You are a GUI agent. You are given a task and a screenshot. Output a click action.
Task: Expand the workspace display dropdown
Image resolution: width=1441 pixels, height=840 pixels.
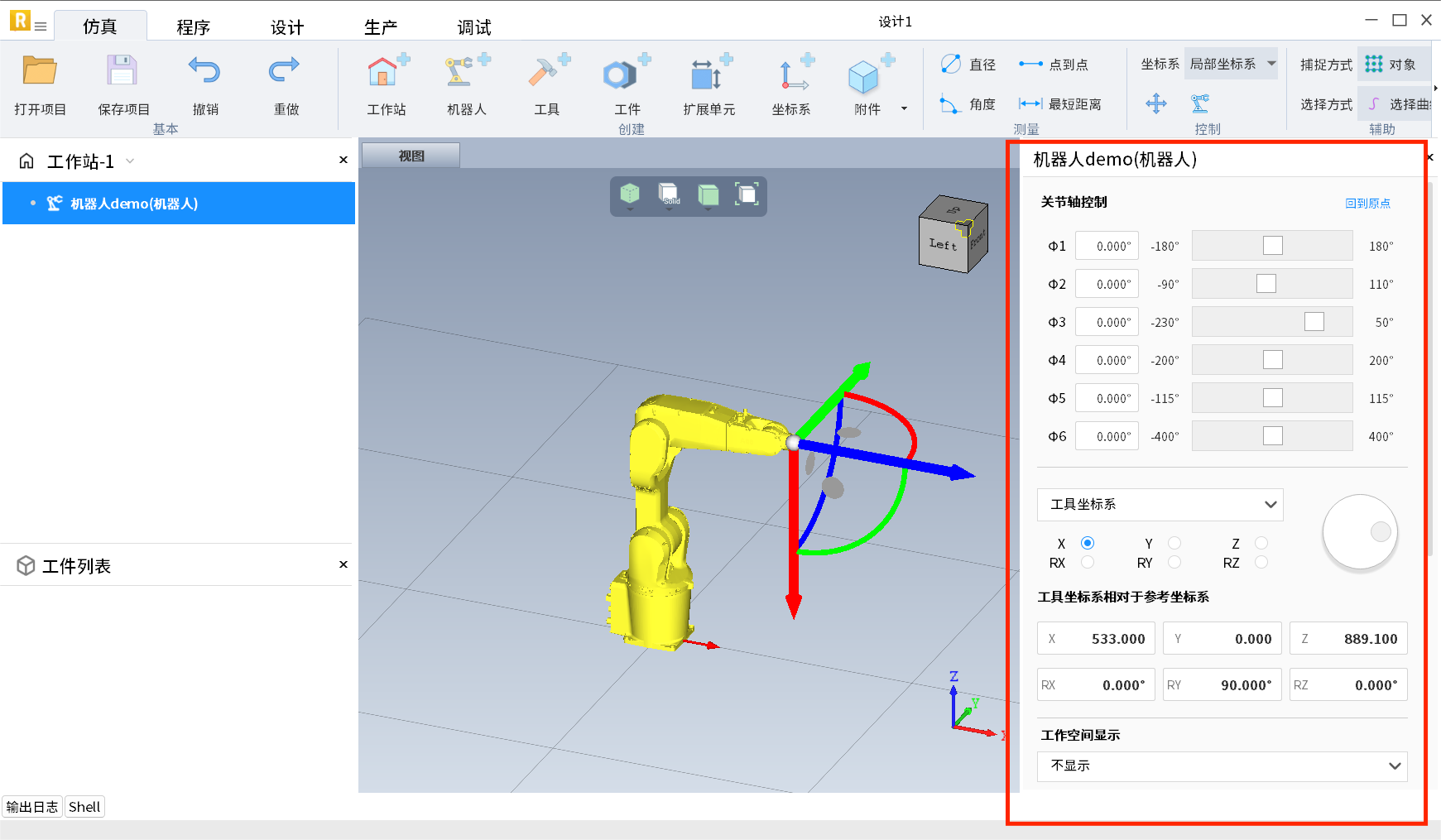click(1222, 766)
